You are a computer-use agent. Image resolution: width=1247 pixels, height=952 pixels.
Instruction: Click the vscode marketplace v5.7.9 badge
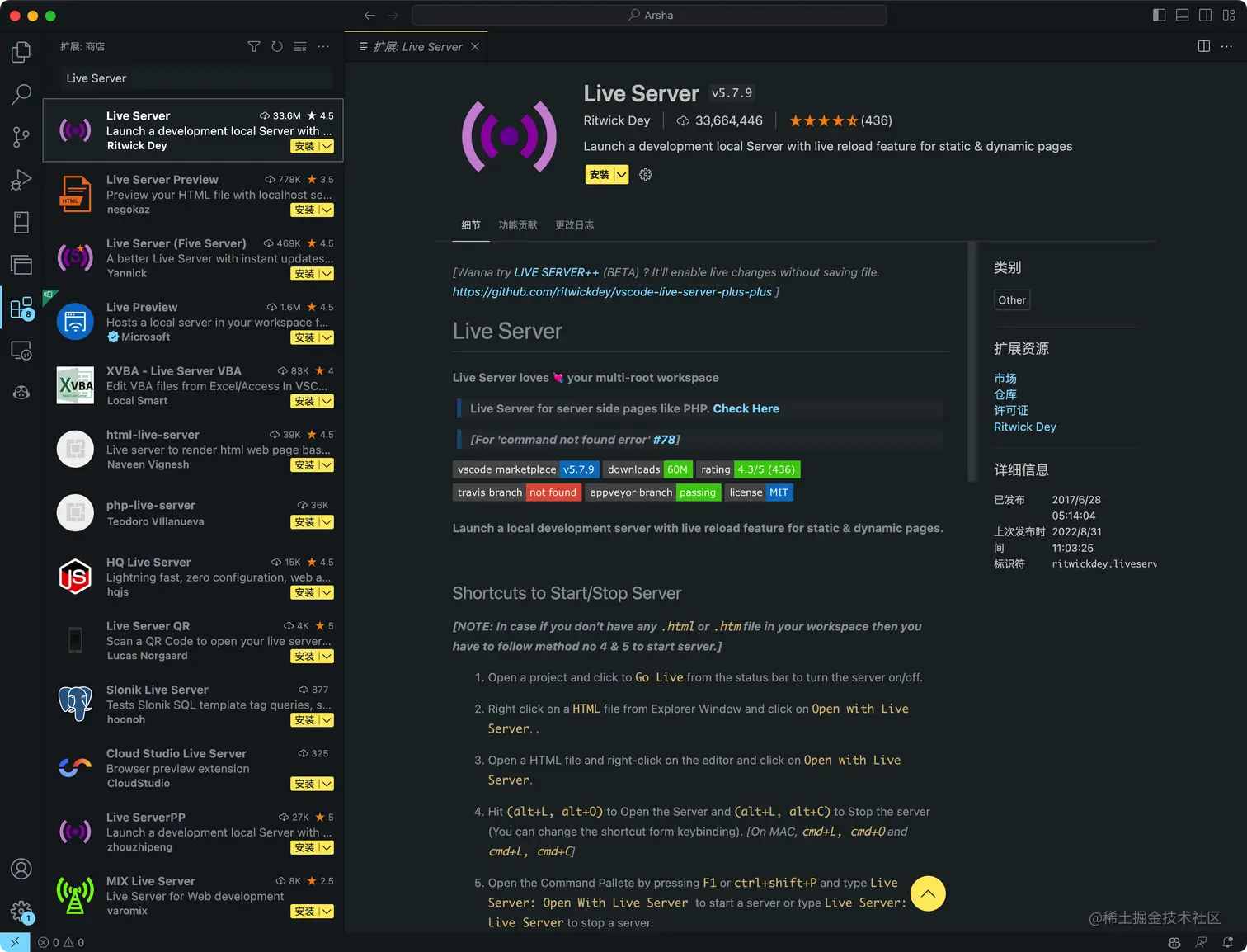pyautogui.click(x=526, y=469)
